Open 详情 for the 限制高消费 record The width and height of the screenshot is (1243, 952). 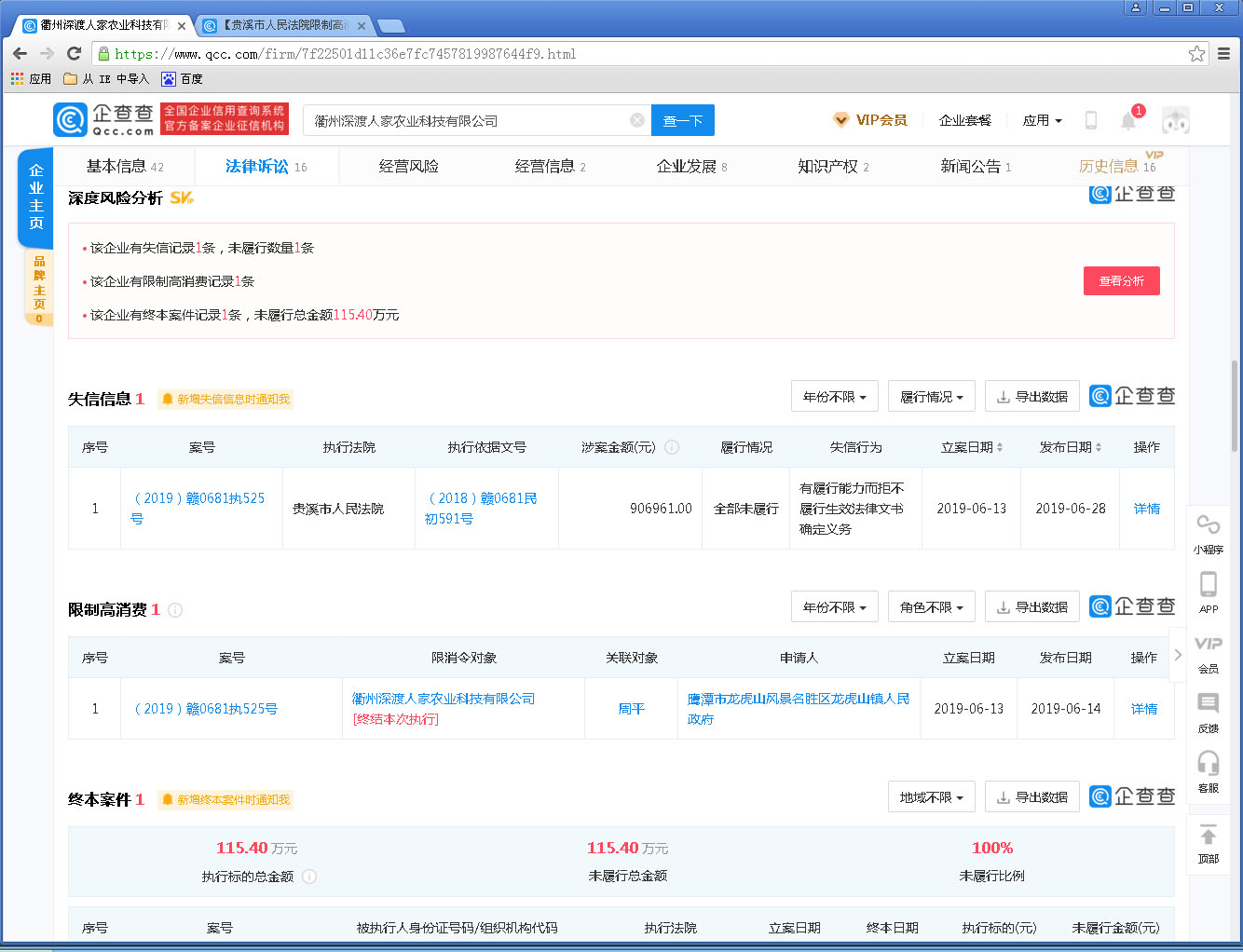tap(1143, 709)
